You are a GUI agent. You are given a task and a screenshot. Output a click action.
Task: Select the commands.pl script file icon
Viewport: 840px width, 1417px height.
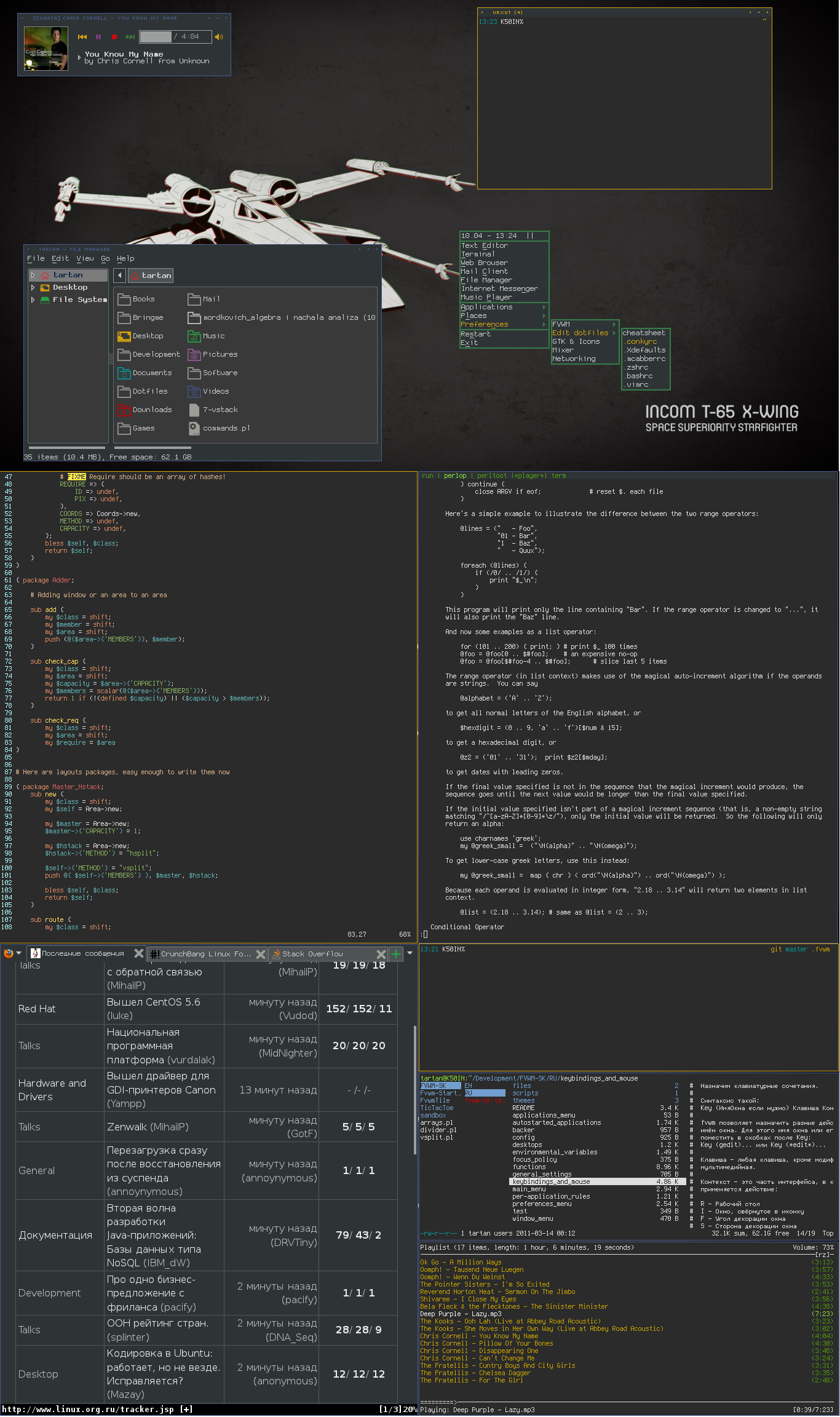[194, 429]
